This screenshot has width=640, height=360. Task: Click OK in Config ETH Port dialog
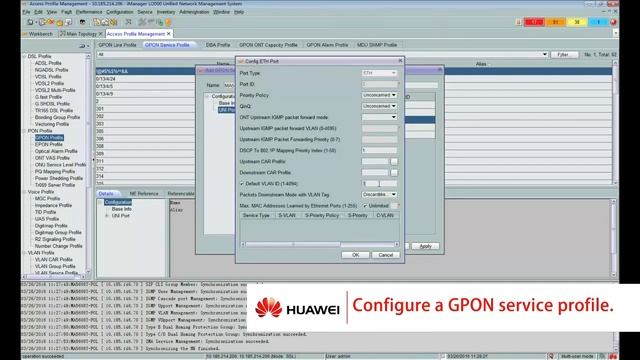(x=356, y=255)
